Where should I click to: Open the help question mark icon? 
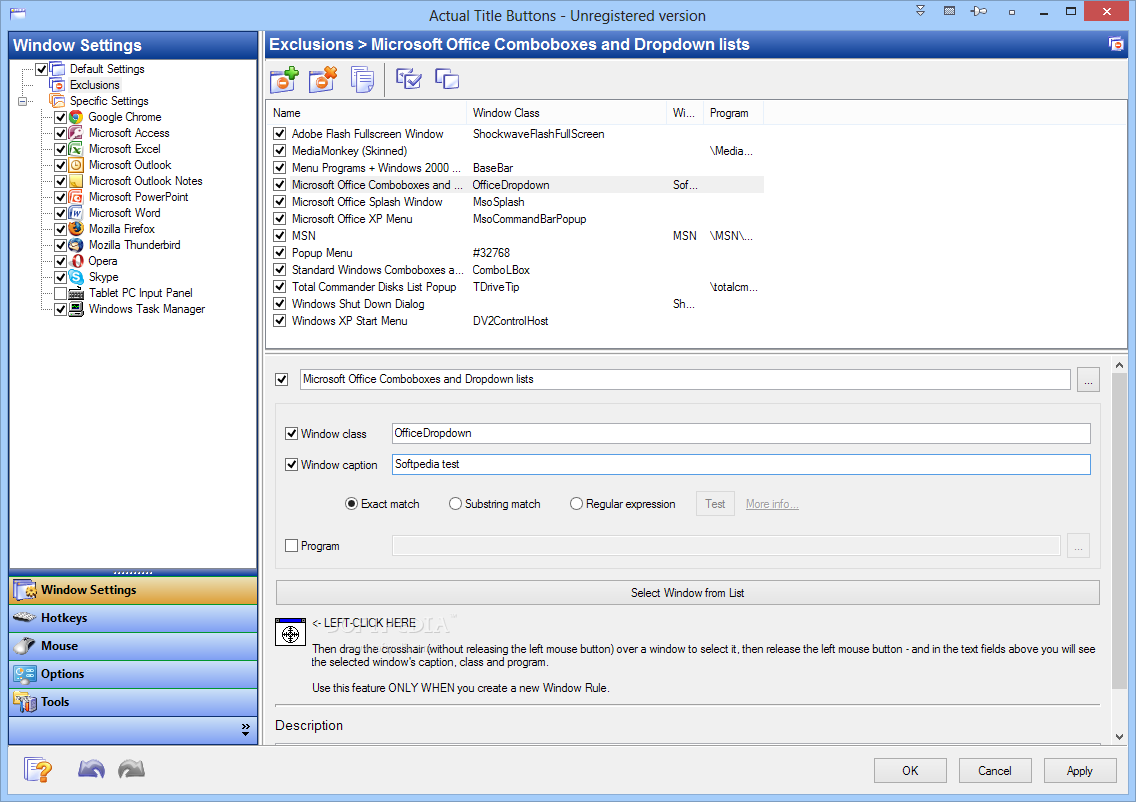pos(38,769)
